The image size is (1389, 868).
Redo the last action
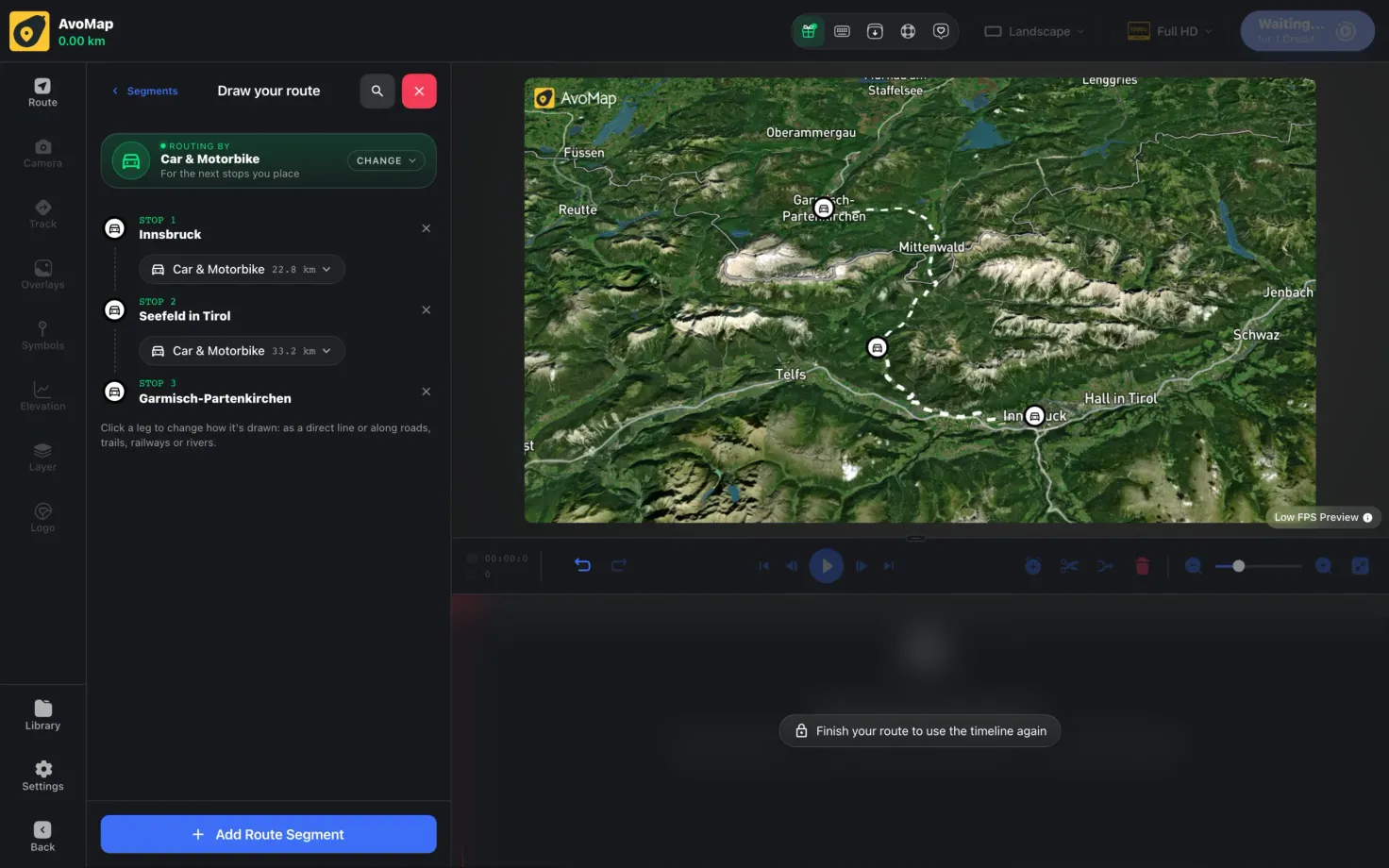618,565
